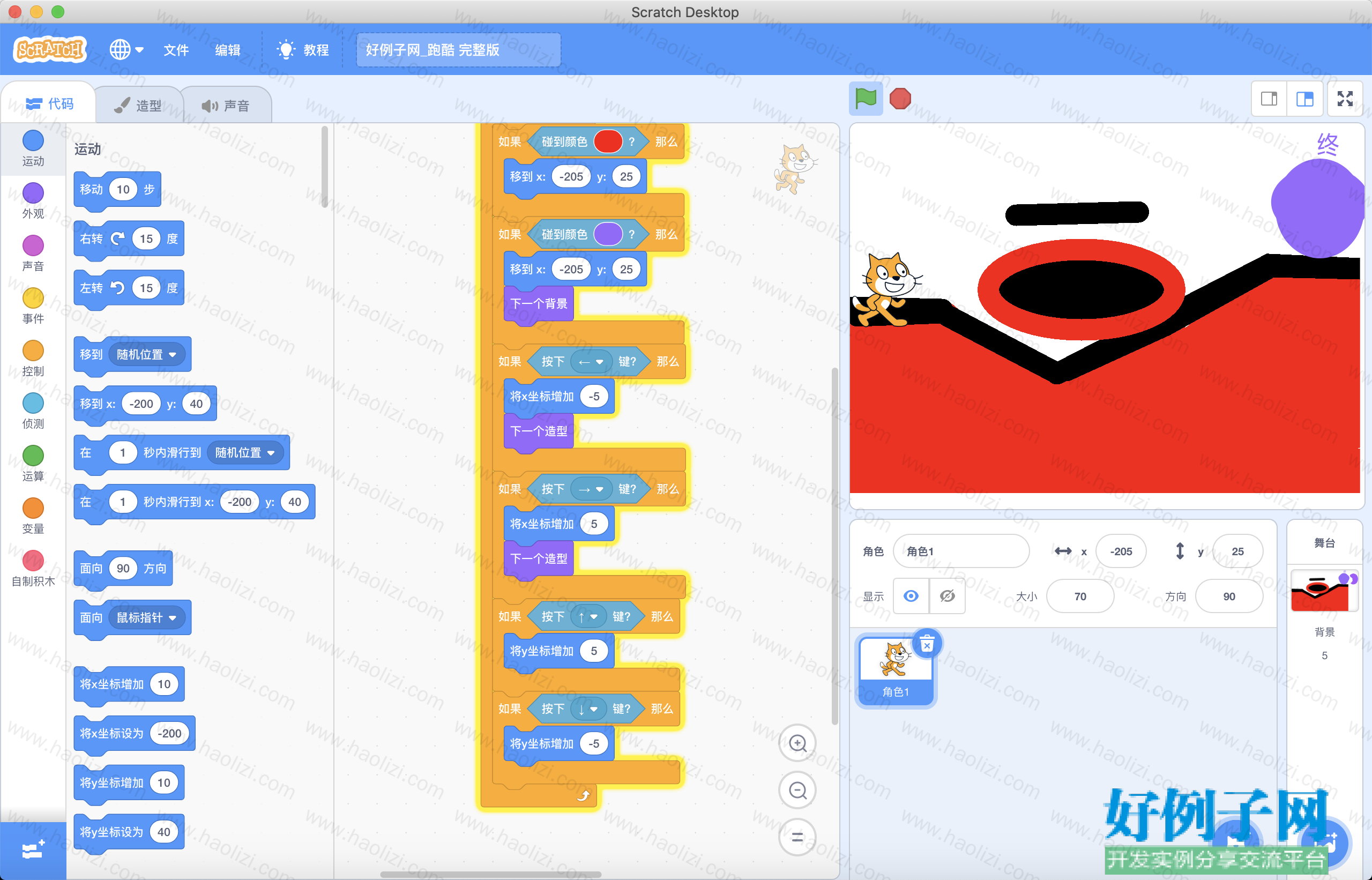Switch to the 声音 tab
Screen dimensions: 1372x880
click(226, 105)
